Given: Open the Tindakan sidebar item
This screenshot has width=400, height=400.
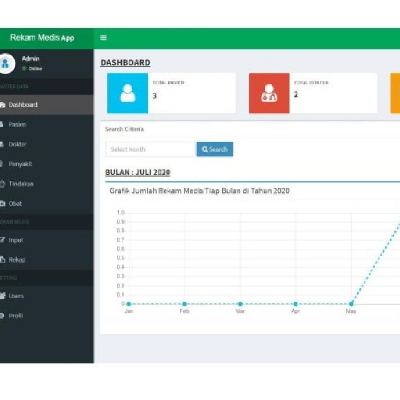Looking at the screenshot, I should click(x=47, y=184).
